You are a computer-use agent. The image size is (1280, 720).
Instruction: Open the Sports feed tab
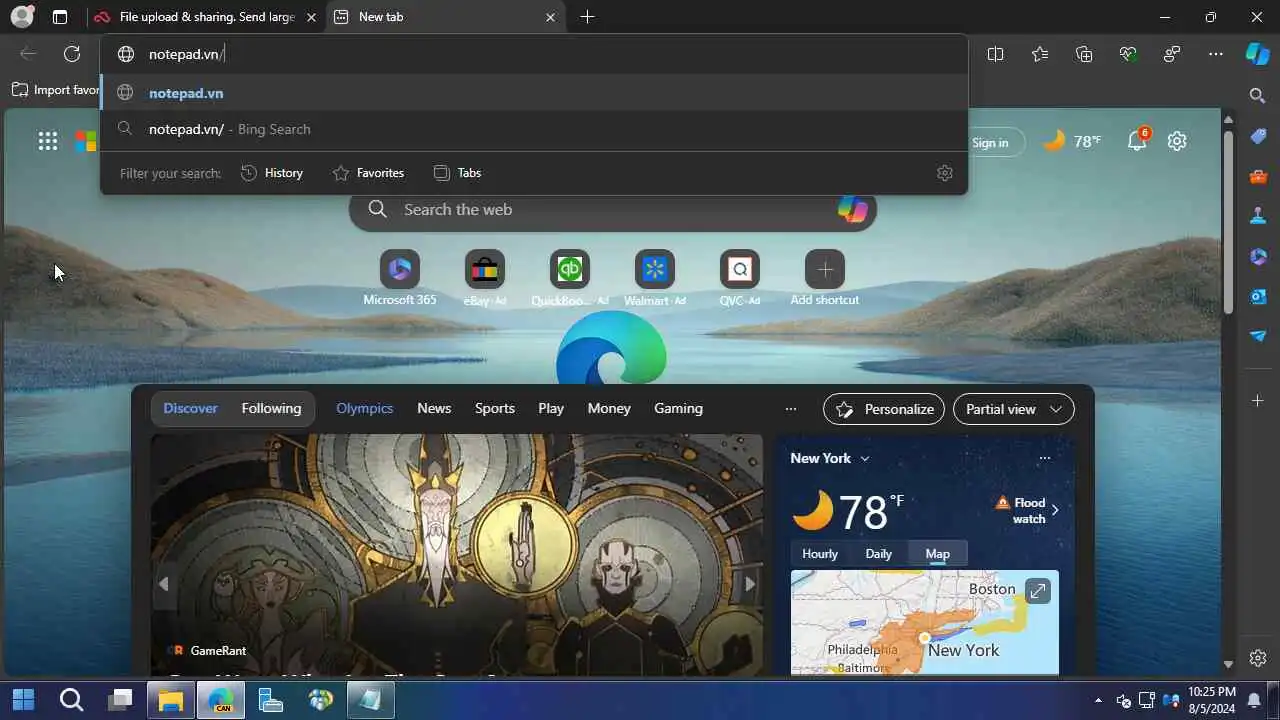(x=495, y=408)
